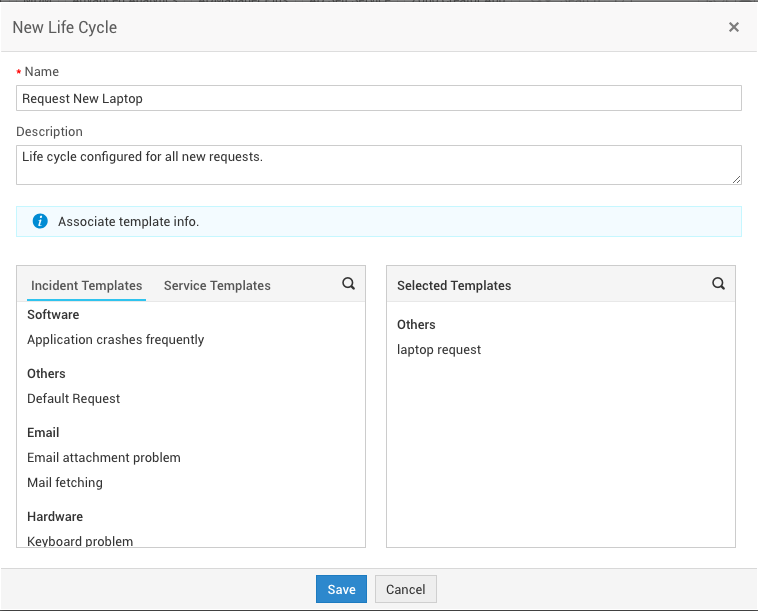The width and height of the screenshot is (758, 611).
Task: Search within Selected Templates panel
Action: click(718, 284)
